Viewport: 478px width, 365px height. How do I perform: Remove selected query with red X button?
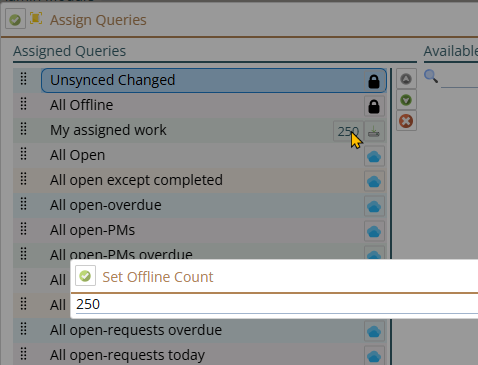pyautogui.click(x=406, y=121)
